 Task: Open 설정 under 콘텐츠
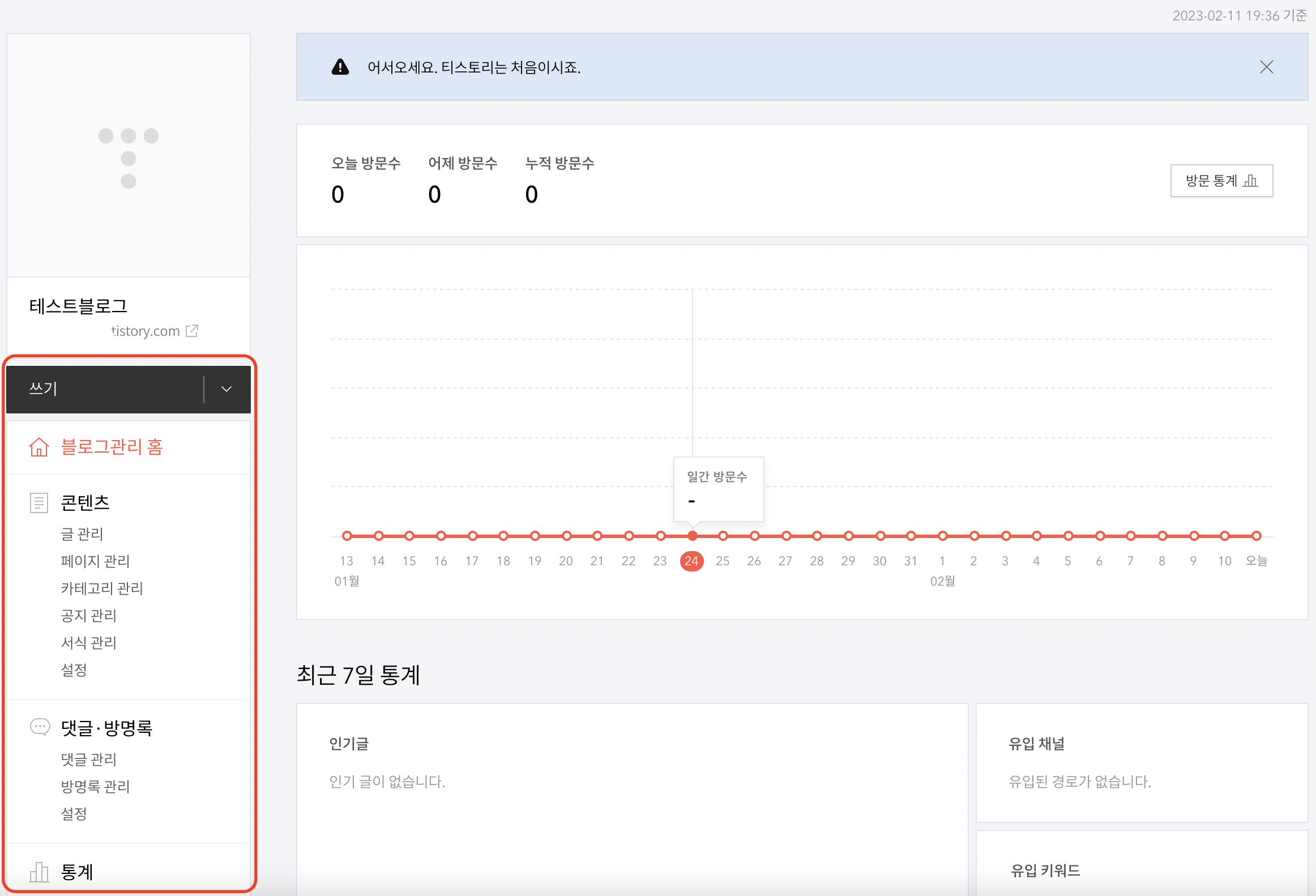74,669
